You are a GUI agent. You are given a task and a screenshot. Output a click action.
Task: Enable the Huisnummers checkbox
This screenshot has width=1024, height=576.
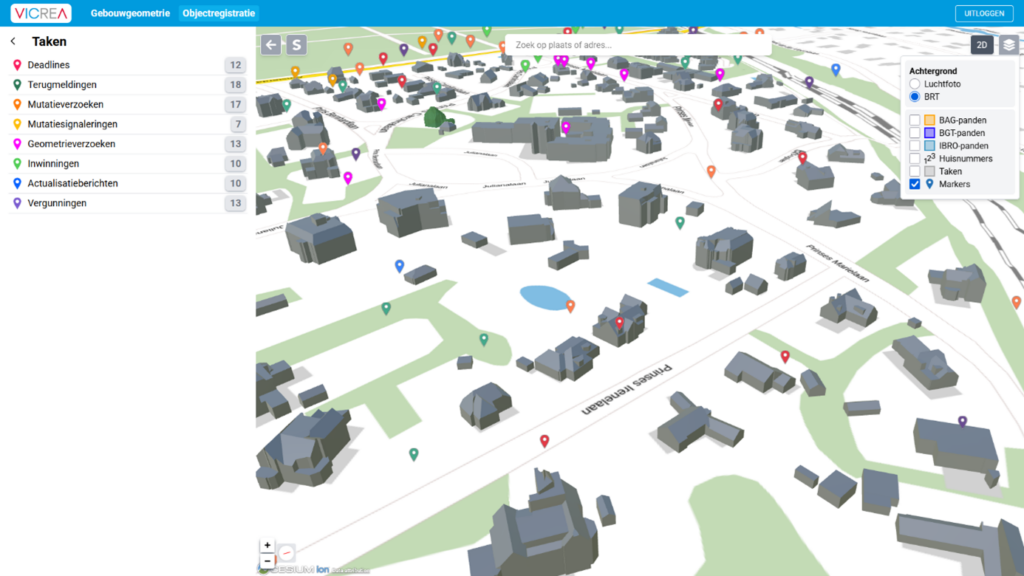pyautogui.click(x=915, y=158)
